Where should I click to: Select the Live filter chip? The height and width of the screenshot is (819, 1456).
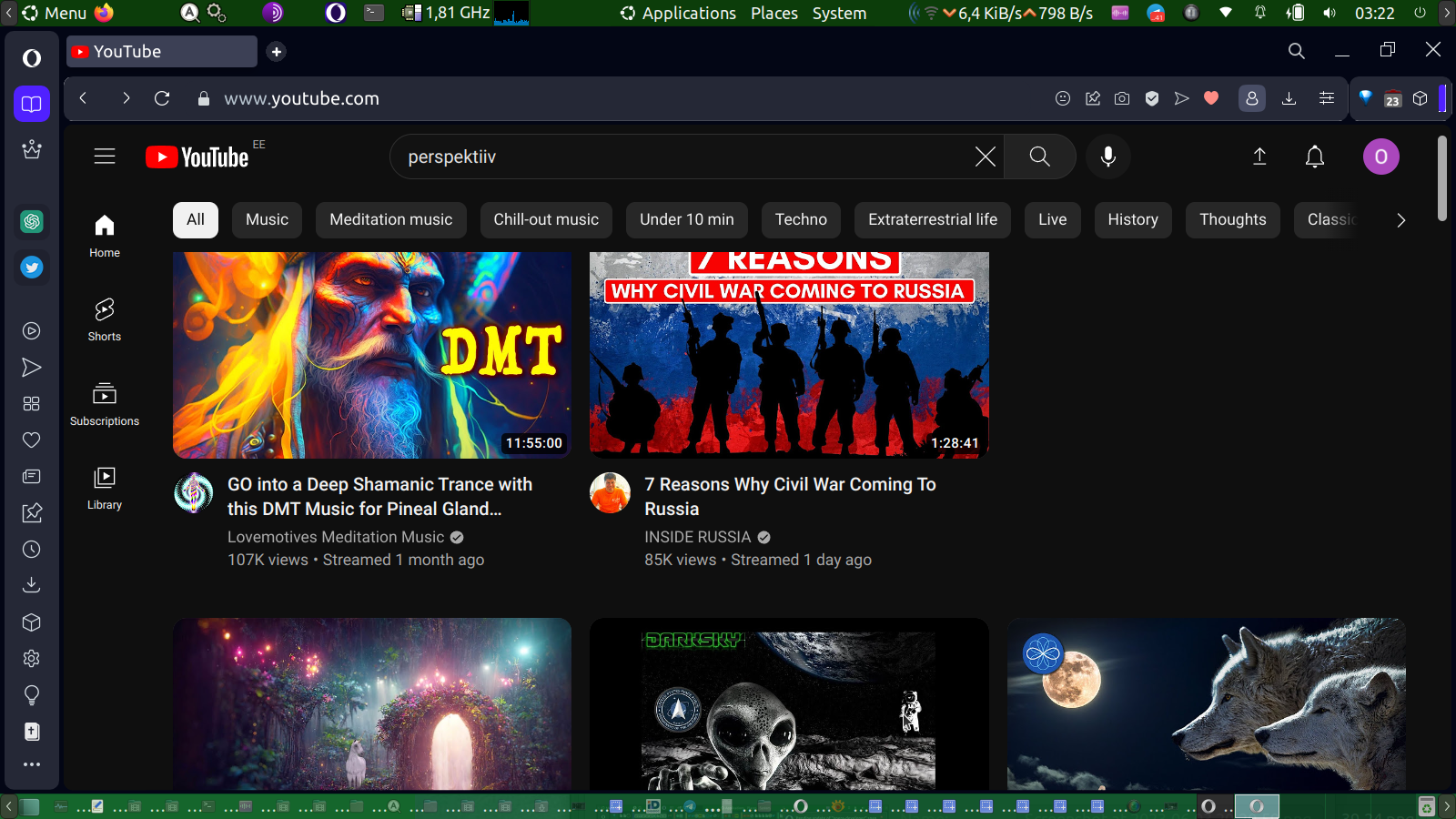(1053, 219)
